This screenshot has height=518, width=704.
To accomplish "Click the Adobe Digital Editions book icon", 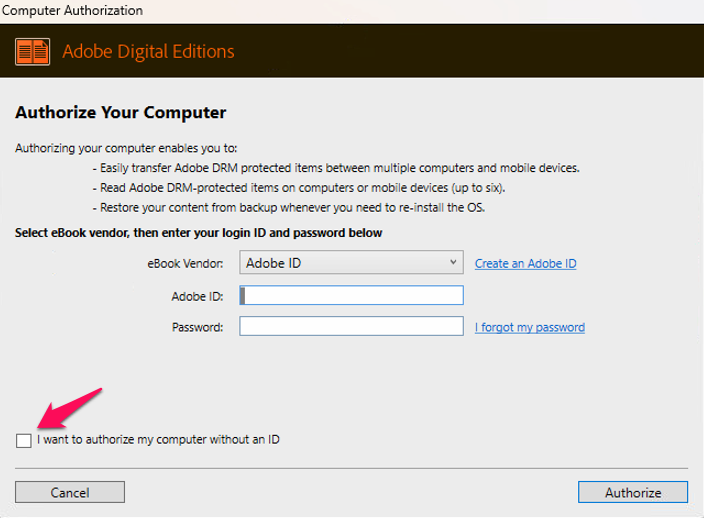I will click(x=33, y=50).
